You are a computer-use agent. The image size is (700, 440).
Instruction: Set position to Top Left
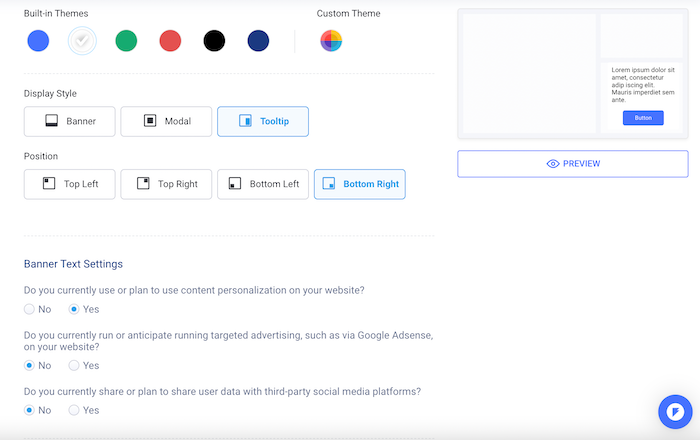[x=70, y=184]
